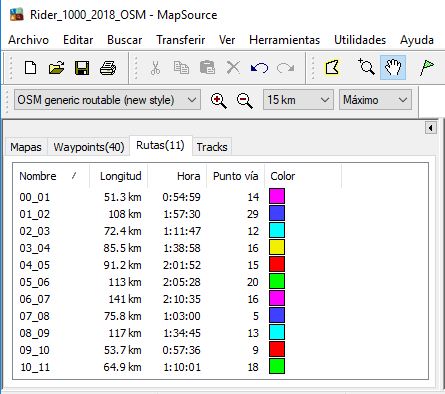The width and height of the screenshot is (445, 394).
Task: Click the 117 km length value
Action: [125, 333]
